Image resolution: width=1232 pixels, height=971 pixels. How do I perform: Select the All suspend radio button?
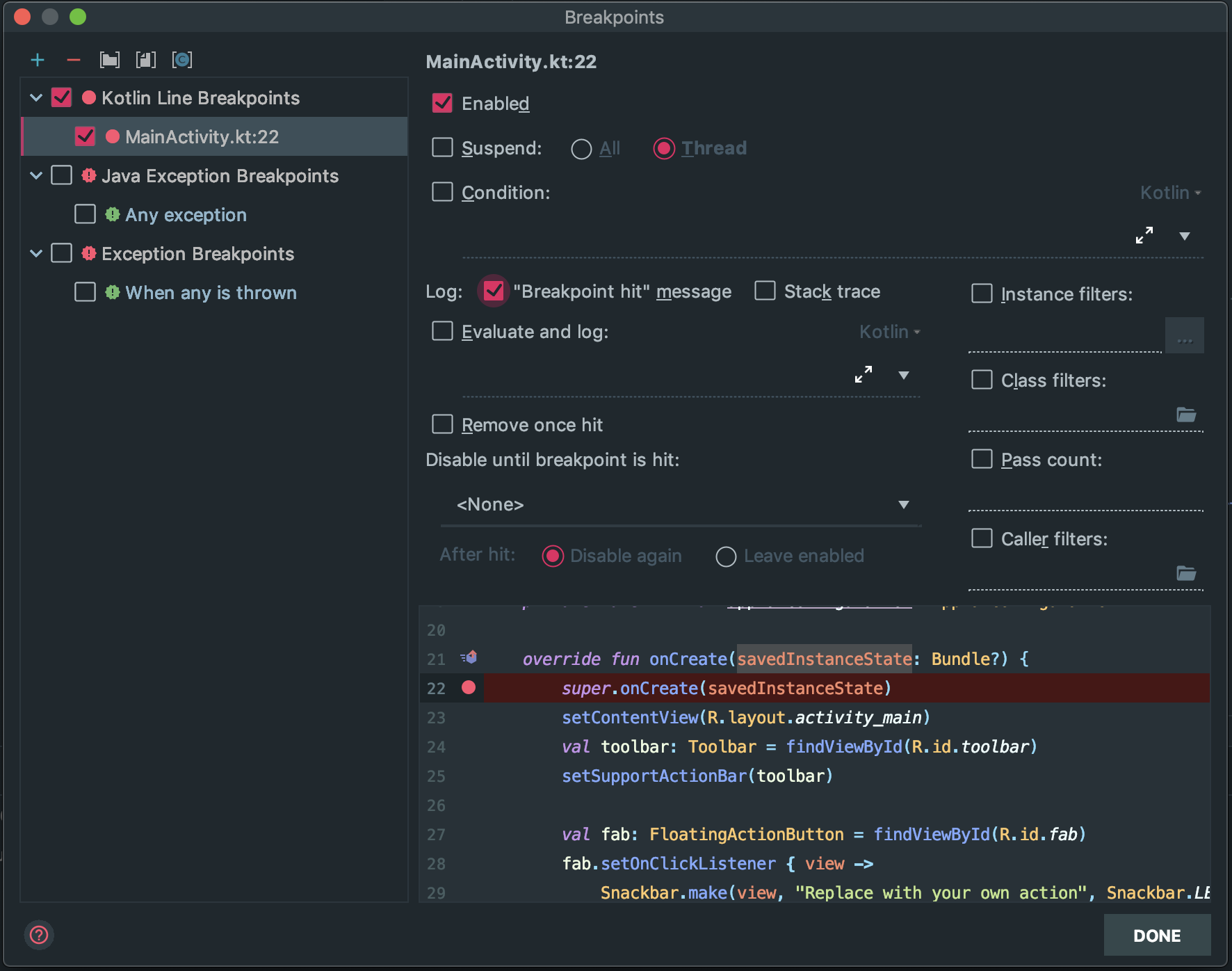click(581, 149)
